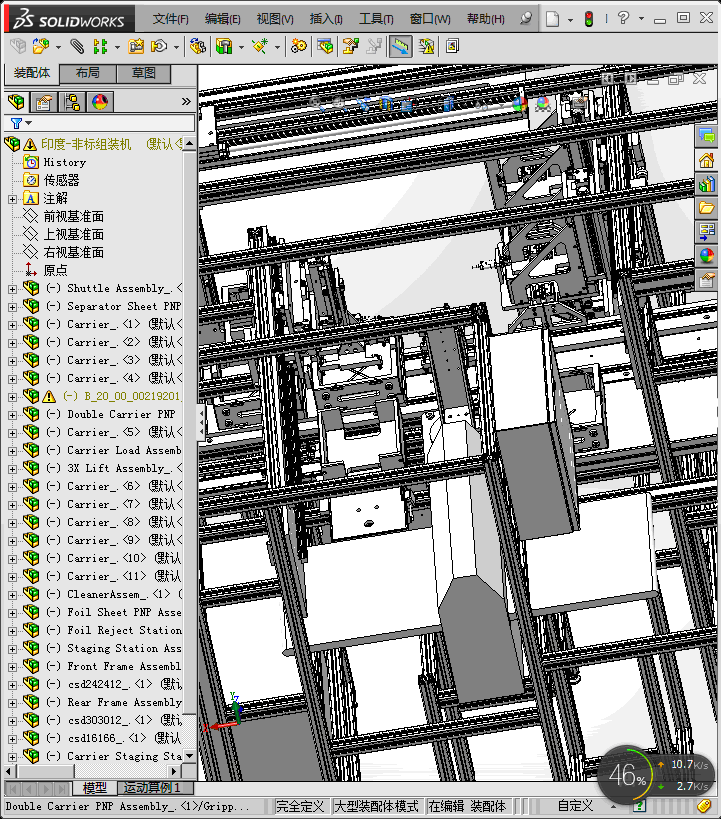721x819 pixels.
Task: Click the Apply Scene icon in viewport
Action: (x=543, y=104)
